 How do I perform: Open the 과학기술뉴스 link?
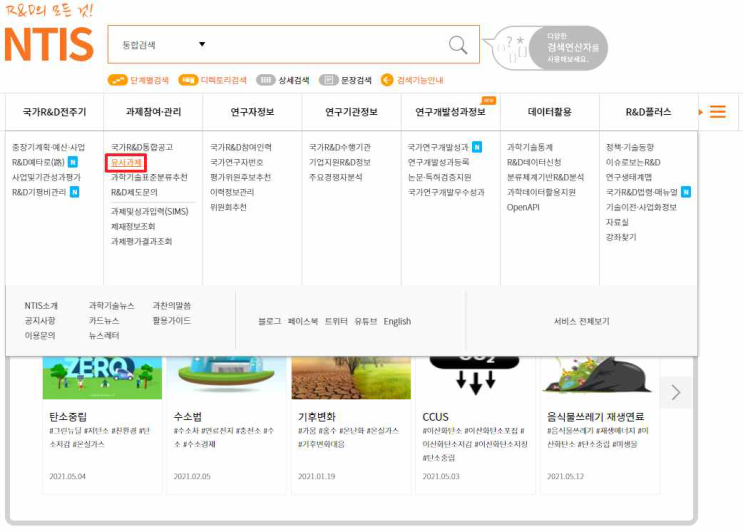(x=111, y=306)
